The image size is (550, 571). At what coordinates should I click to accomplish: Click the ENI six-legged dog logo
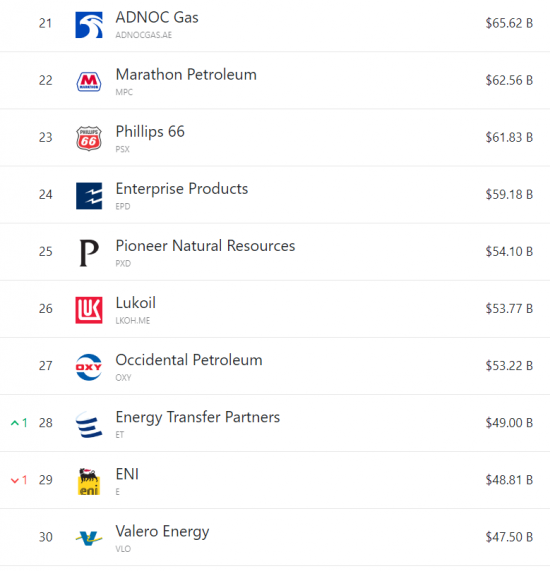(x=89, y=481)
